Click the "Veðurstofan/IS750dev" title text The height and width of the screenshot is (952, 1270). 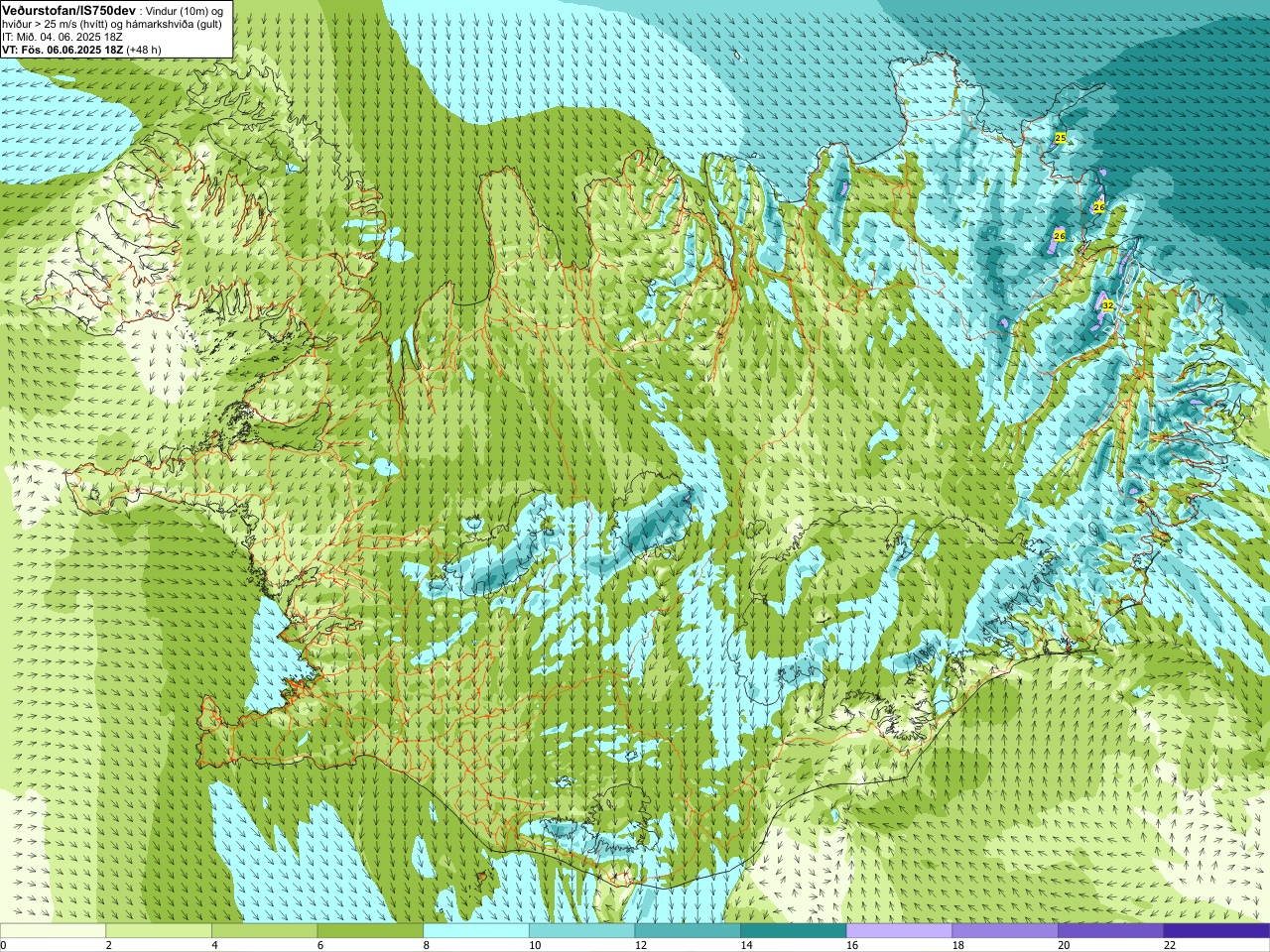coord(69,9)
